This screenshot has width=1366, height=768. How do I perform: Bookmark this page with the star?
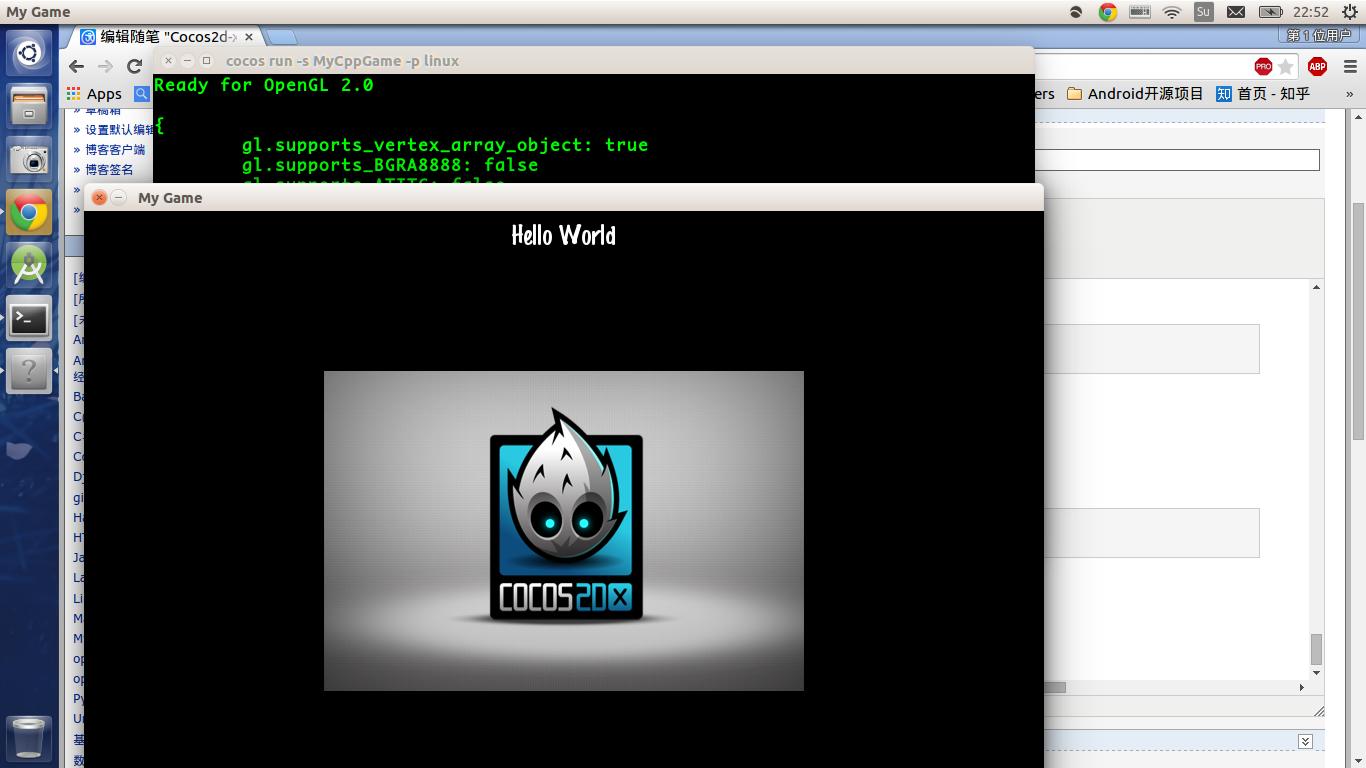click(1286, 66)
